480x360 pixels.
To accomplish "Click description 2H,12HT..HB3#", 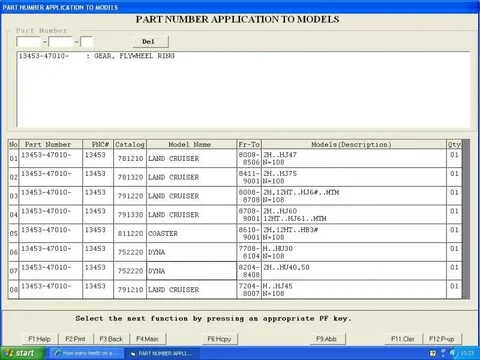I will coord(290,230).
